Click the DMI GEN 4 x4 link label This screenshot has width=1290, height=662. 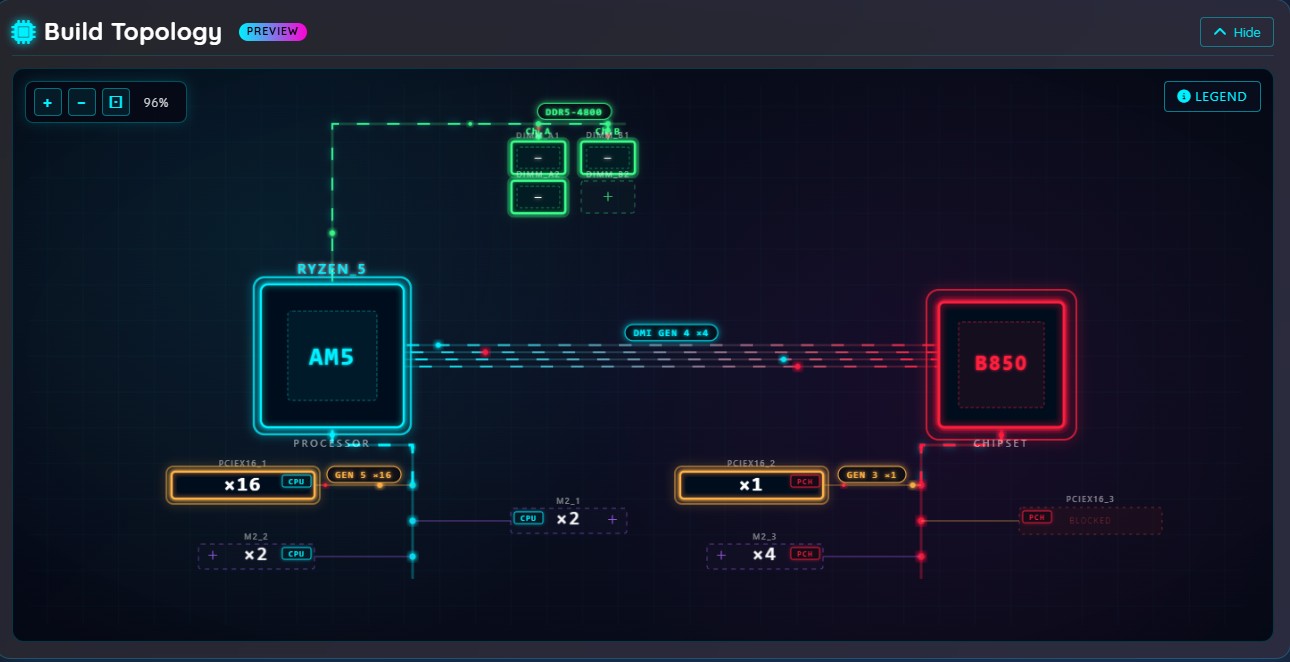[671, 333]
